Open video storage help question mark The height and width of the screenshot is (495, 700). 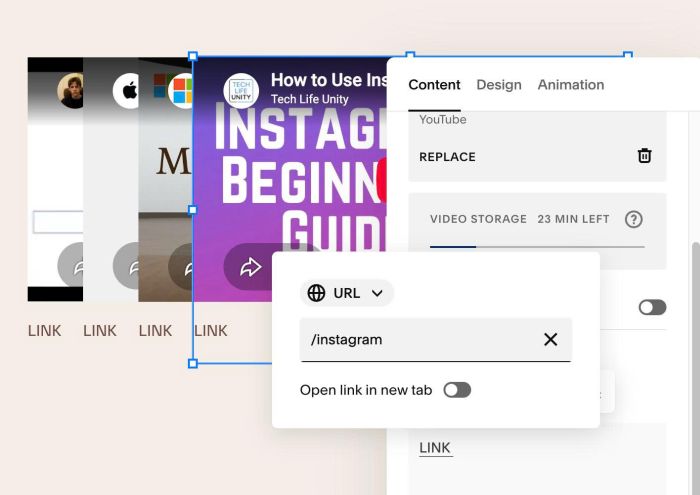633,219
